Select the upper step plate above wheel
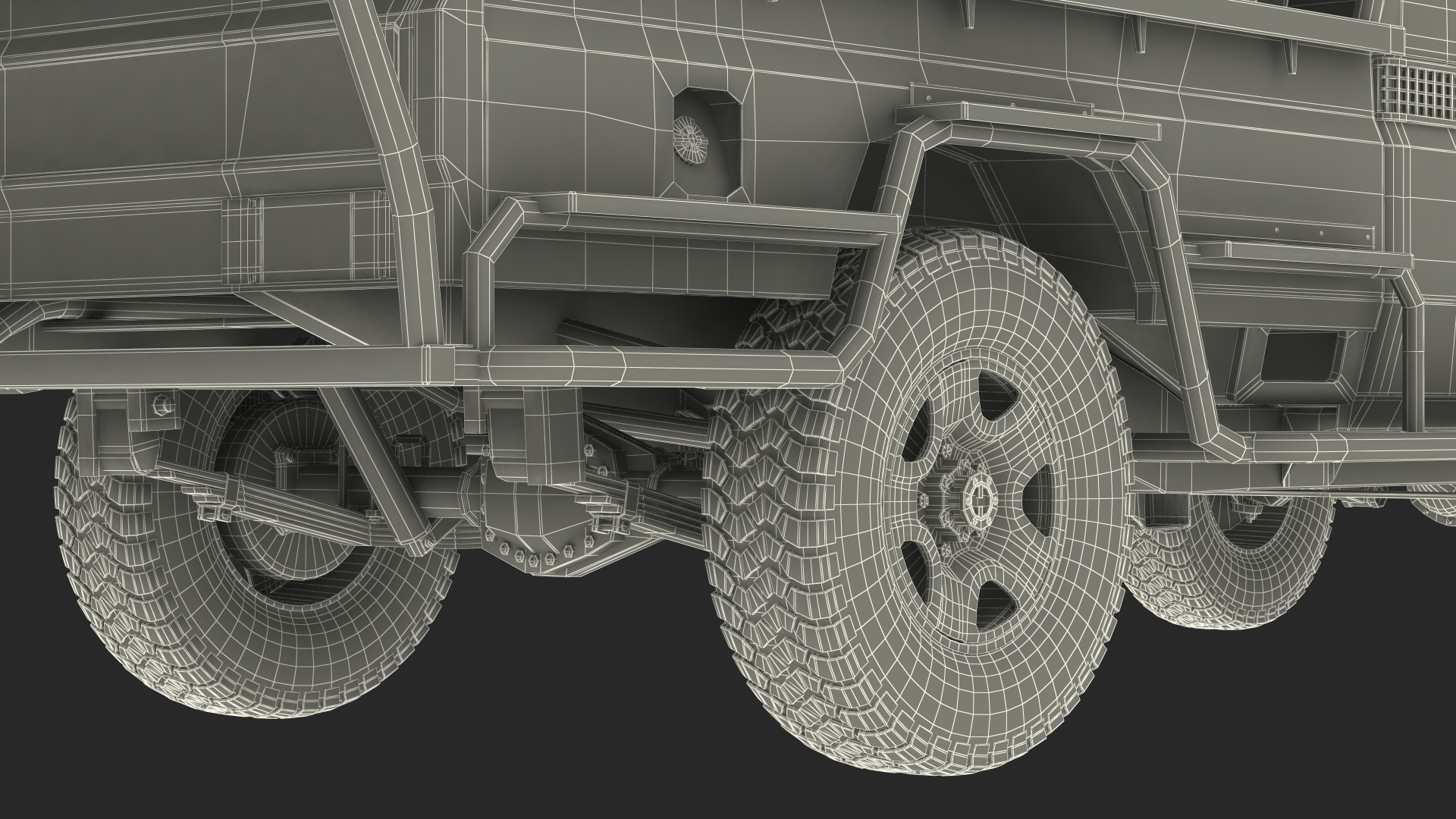1456x819 pixels. [1030, 120]
